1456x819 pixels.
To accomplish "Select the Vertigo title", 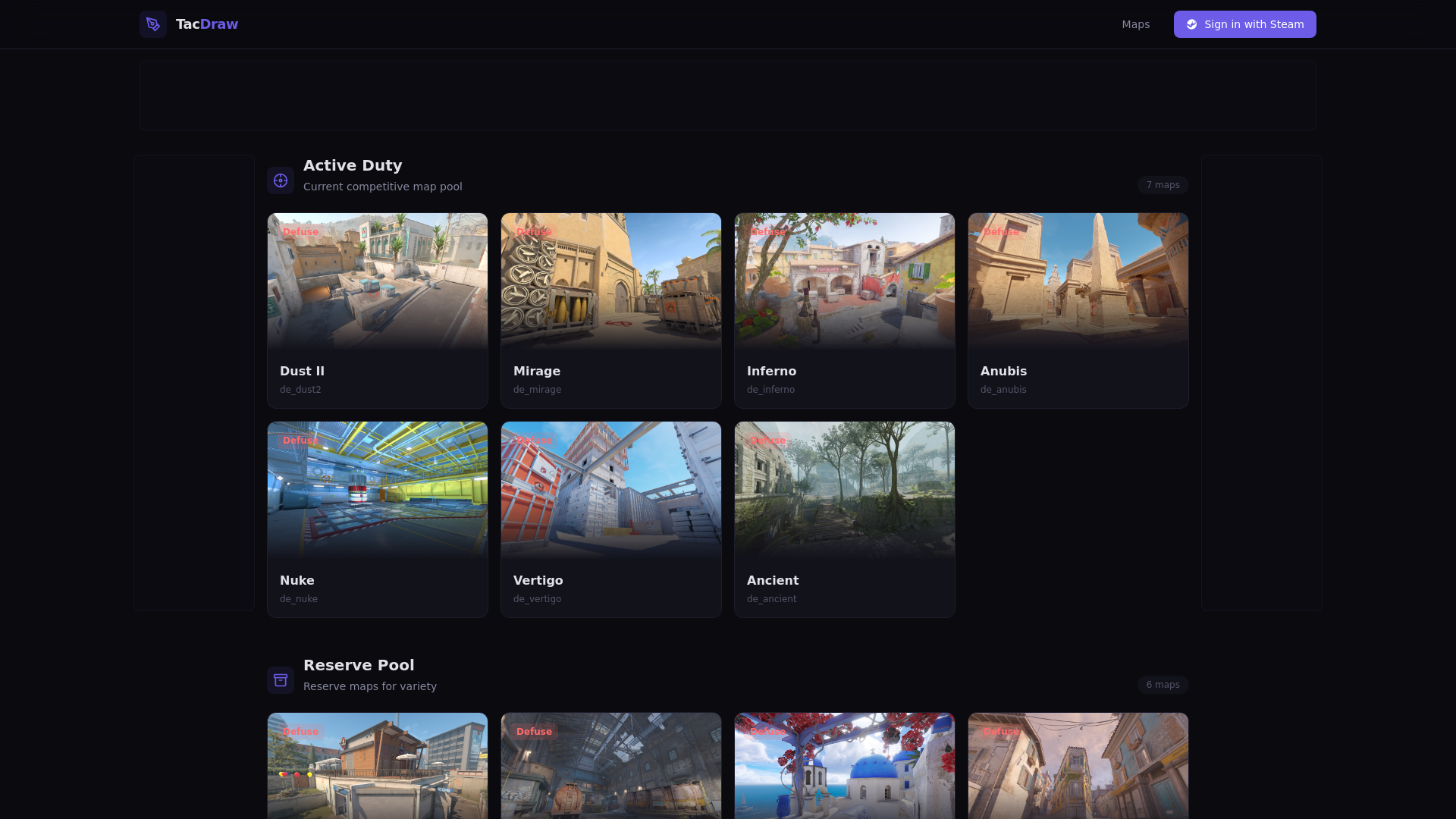I will [538, 580].
